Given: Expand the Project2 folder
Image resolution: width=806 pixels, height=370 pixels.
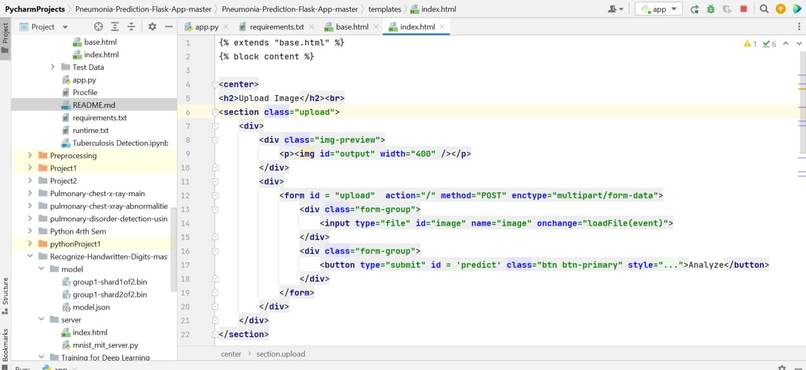Looking at the screenshot, I should tap(30, 180).
